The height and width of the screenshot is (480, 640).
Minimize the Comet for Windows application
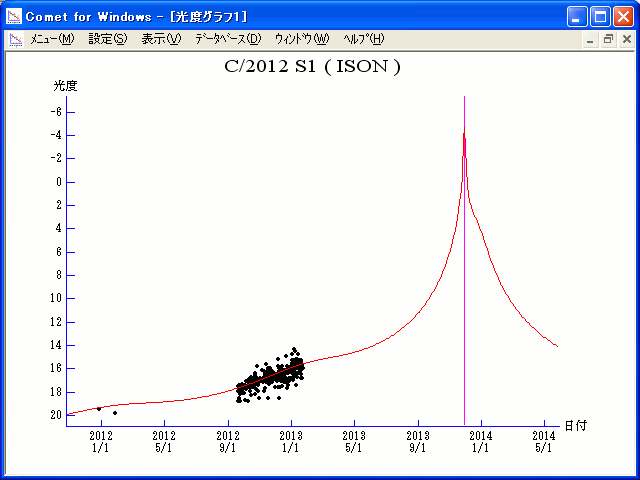coord(577,17)
